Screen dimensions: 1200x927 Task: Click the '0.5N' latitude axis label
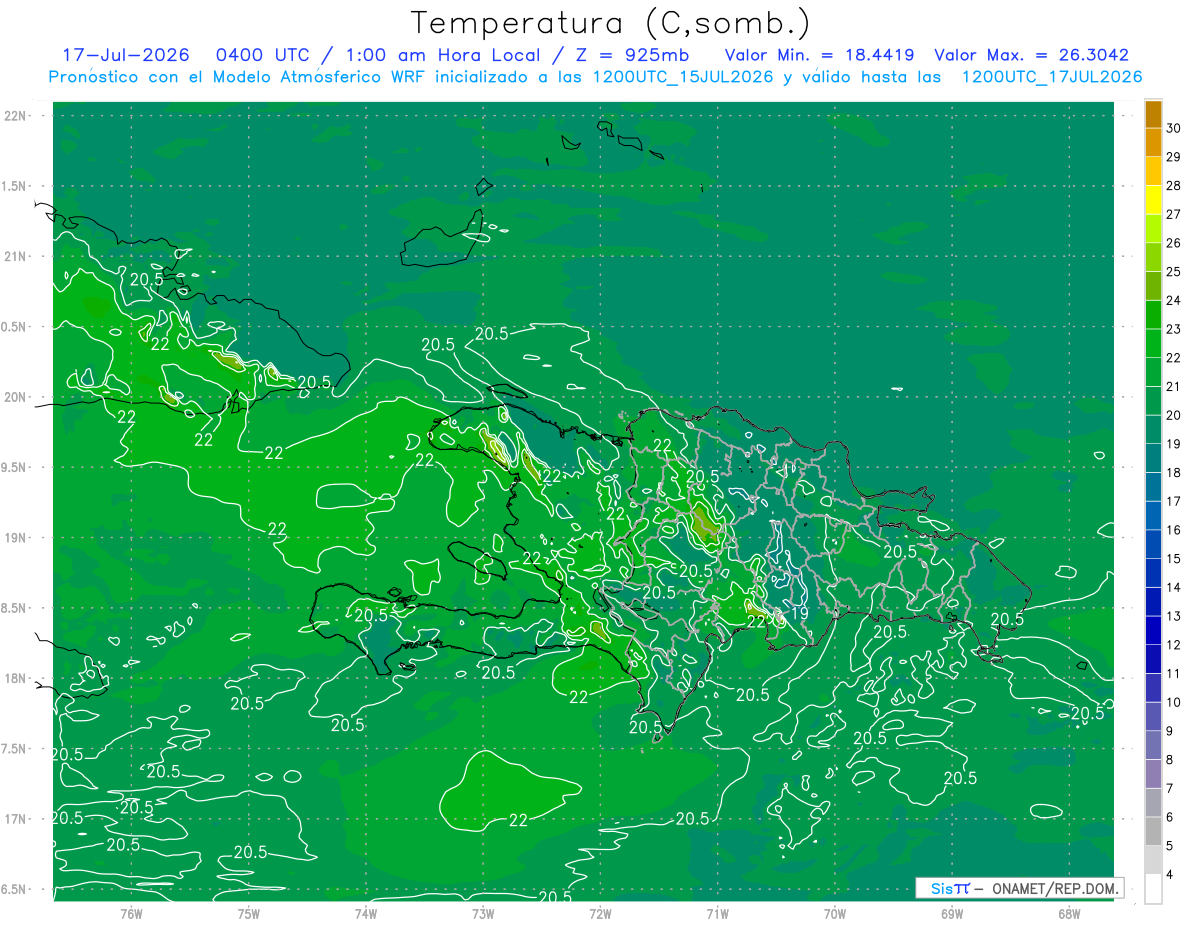(x=15, y=327)
